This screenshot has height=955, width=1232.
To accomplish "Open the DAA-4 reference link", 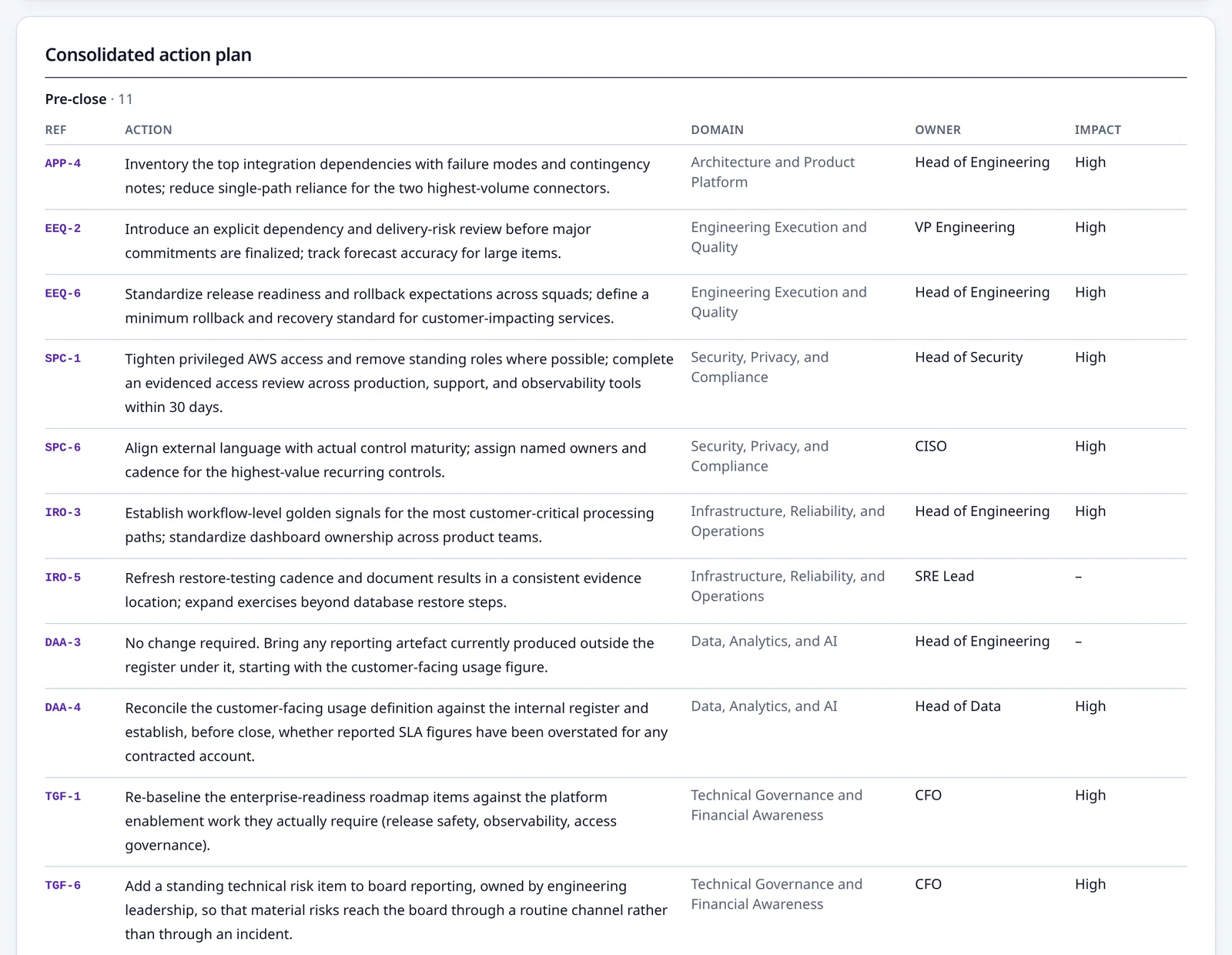I will pos(63,707).
